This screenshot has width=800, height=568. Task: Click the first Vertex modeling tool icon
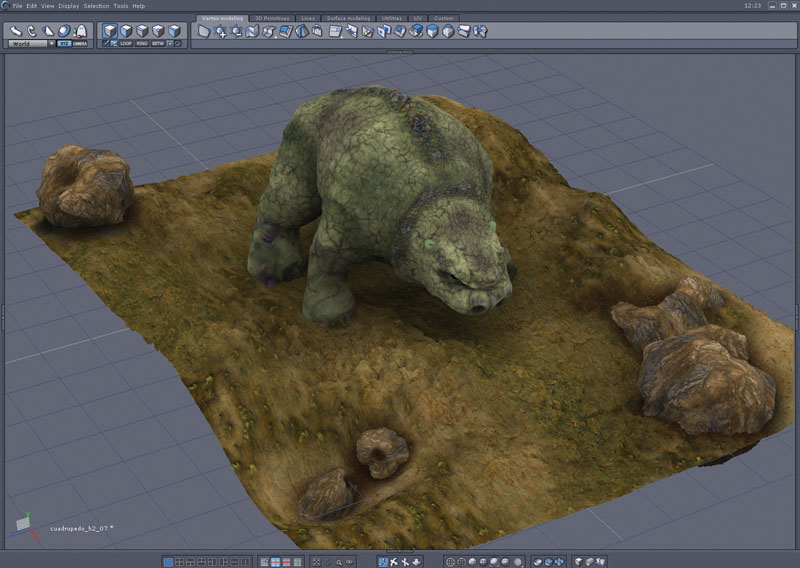pos(204,31)
